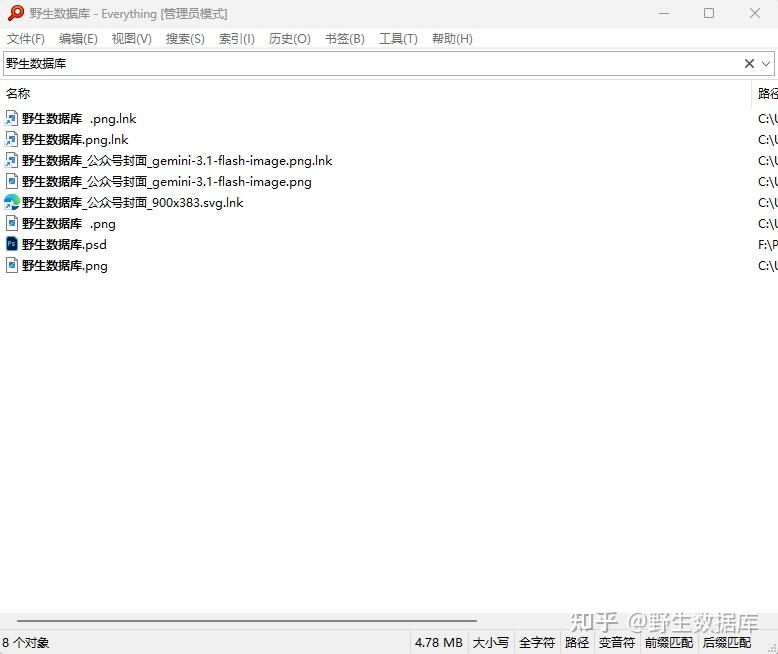This screenshot has width=778, height=654.
Task: Select 野生数据库_公众号封面_gemini-3.1-flash-image.png file name
Action: (167, 182)
